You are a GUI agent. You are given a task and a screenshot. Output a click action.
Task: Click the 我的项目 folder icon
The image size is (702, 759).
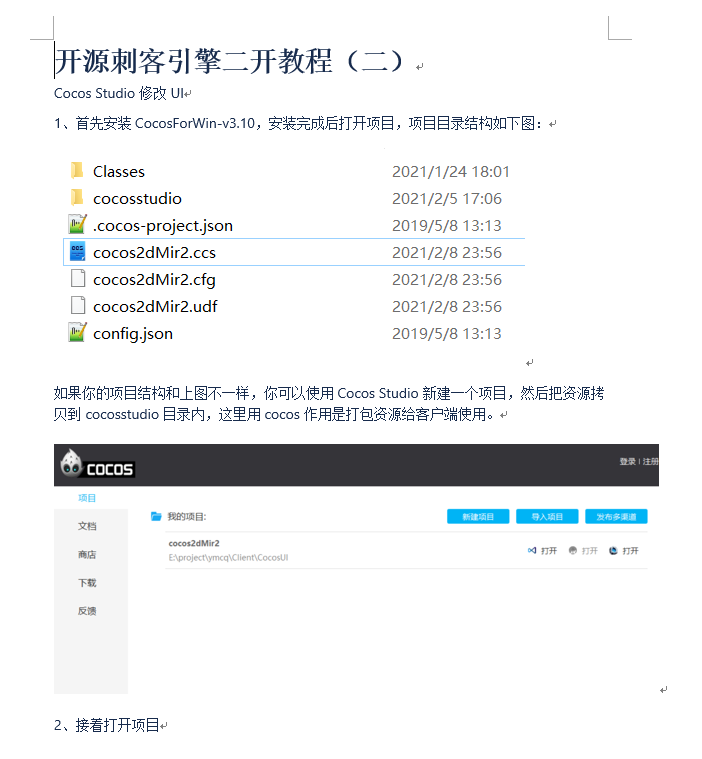tap(156, 517)
